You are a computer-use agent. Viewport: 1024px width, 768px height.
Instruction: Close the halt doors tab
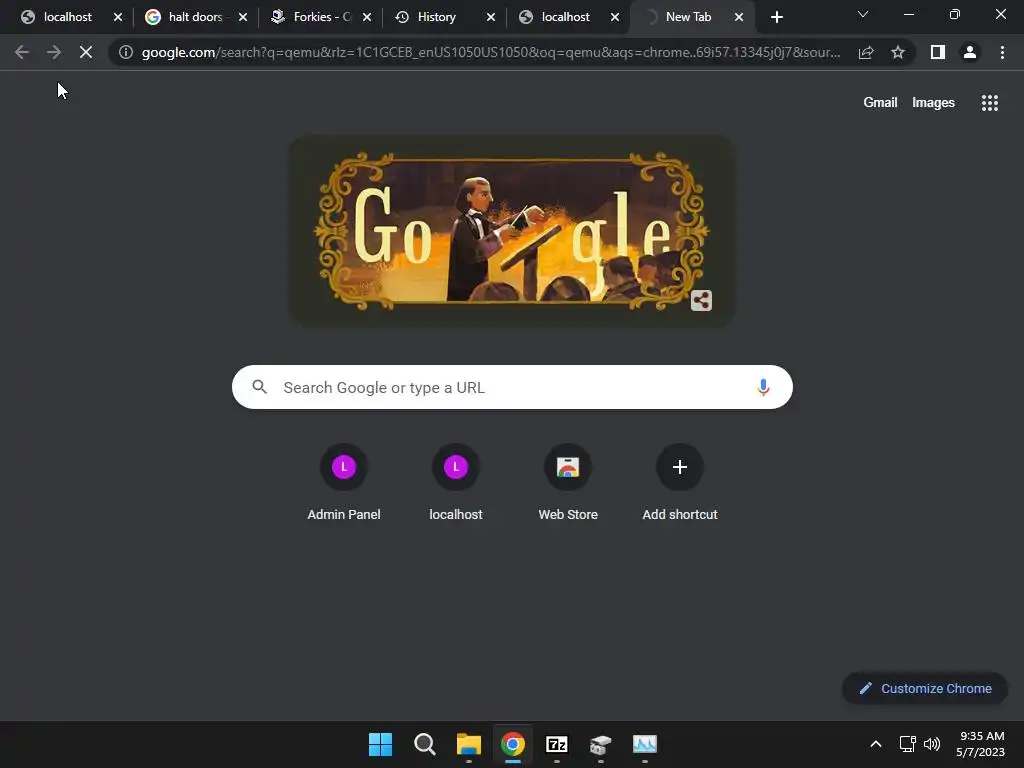point(242,17)
